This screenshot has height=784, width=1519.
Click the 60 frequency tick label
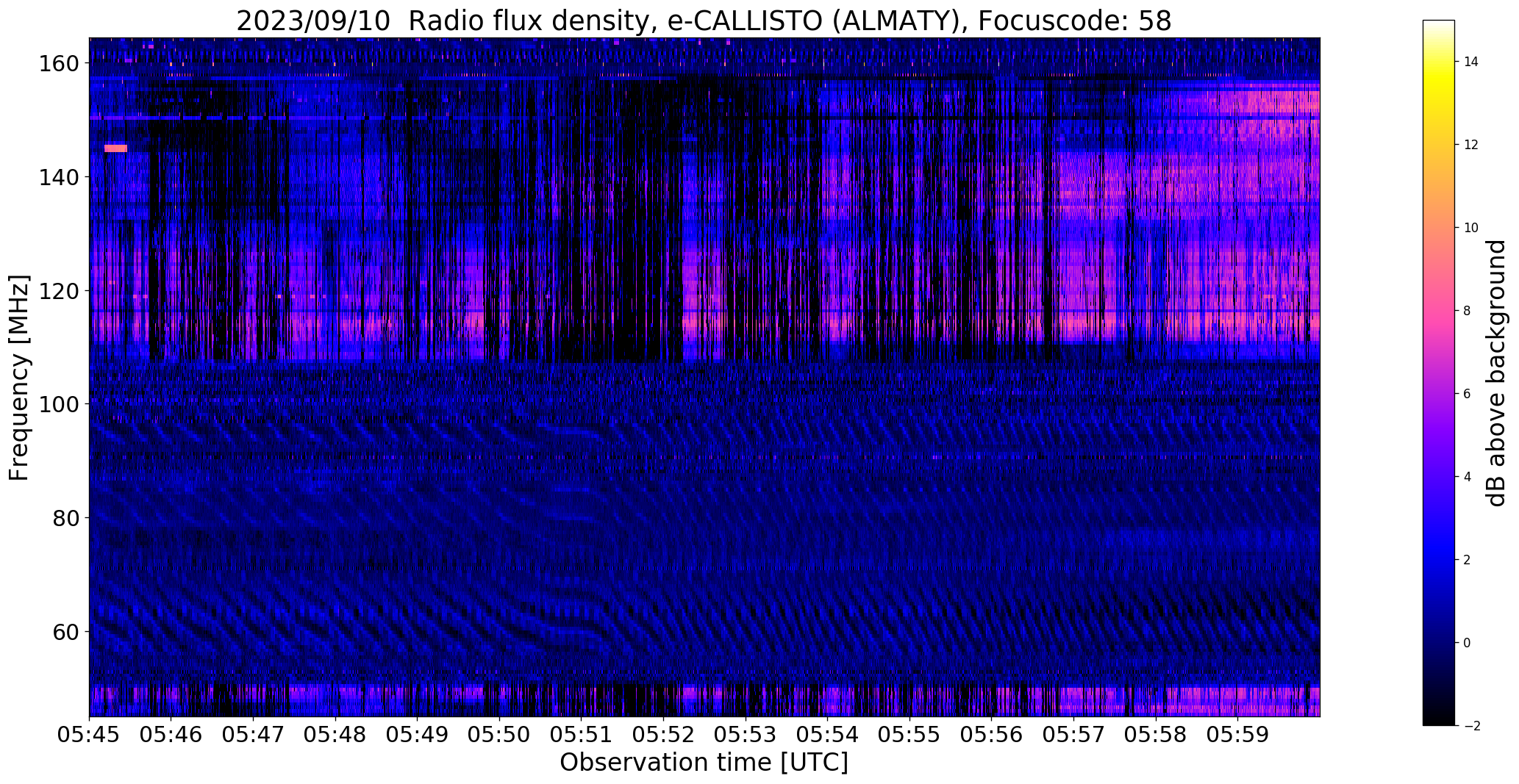point(65,631)
